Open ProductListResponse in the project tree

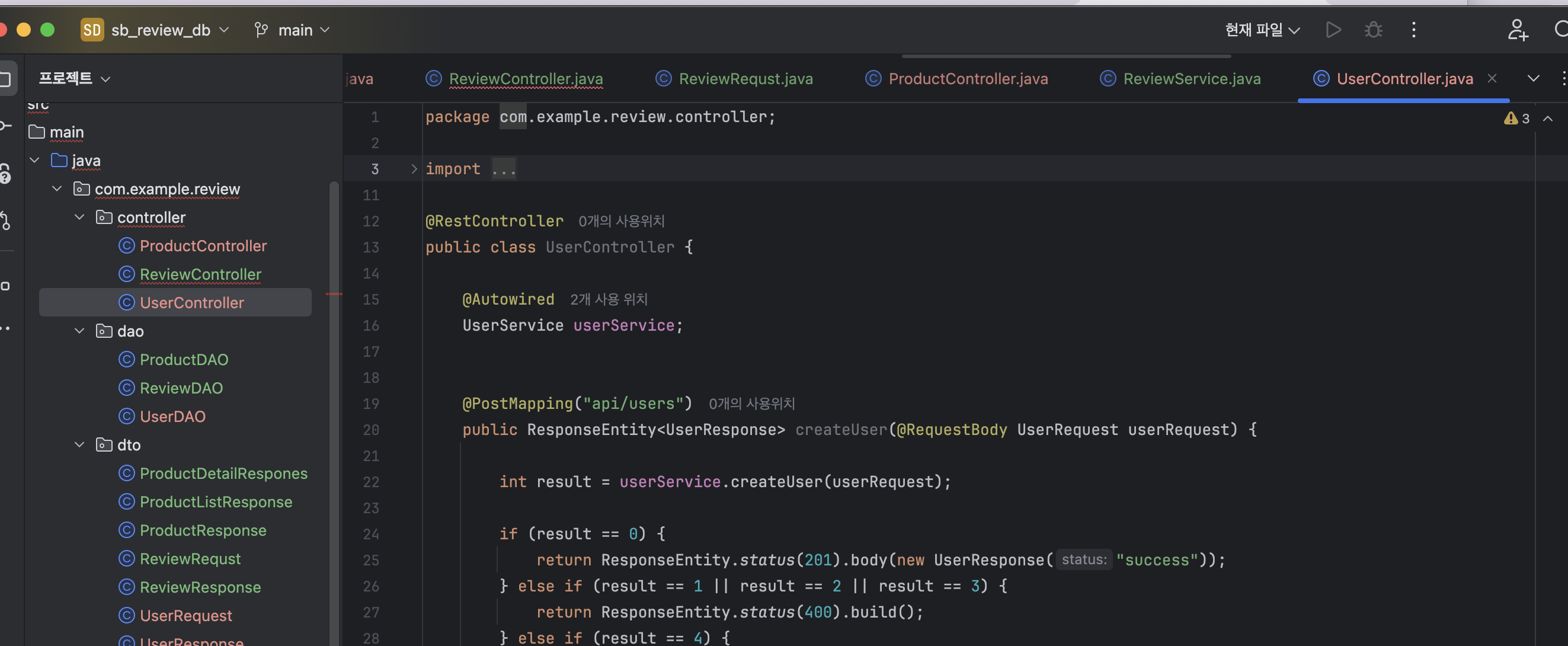pyautogui.click(x=216, y=502)
